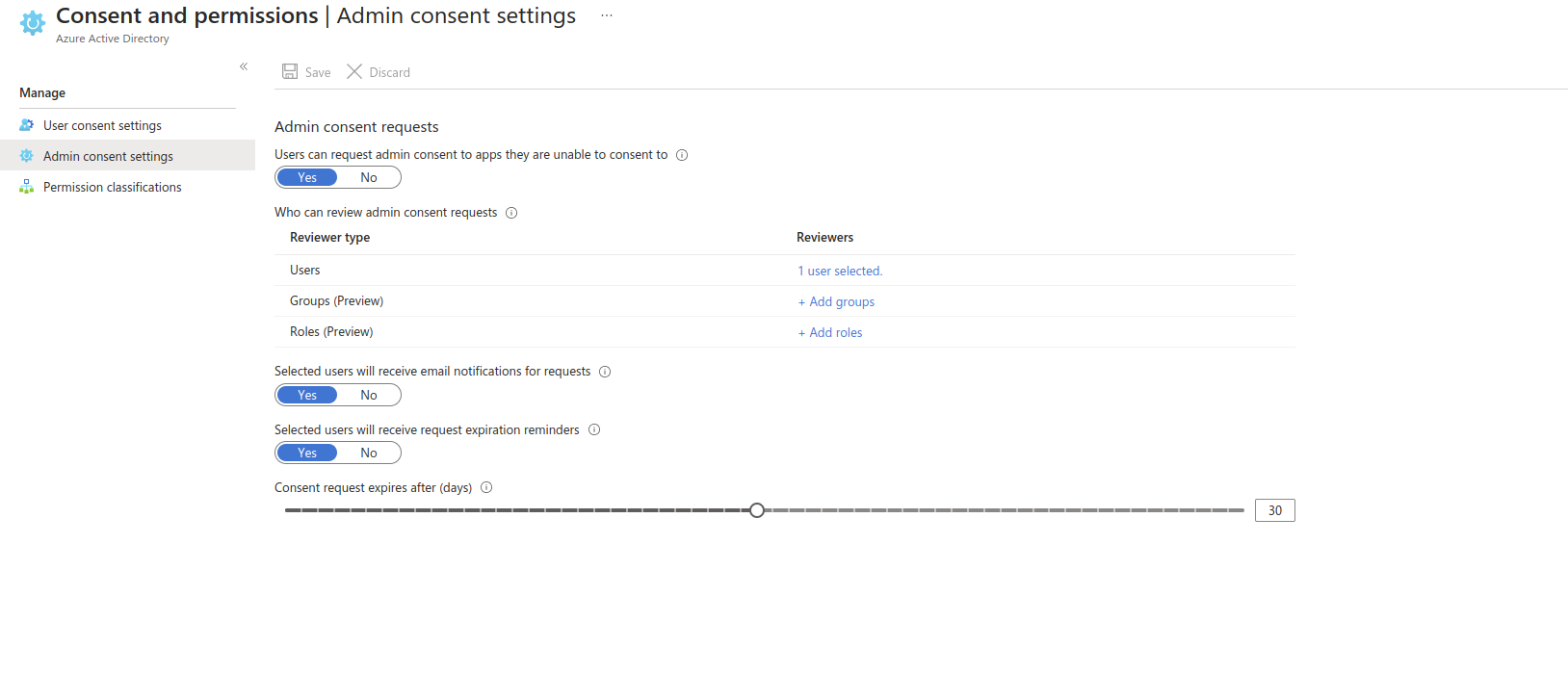
Task: Click info icon beside 'Consent request expires after'
Action: pos(486,488)
